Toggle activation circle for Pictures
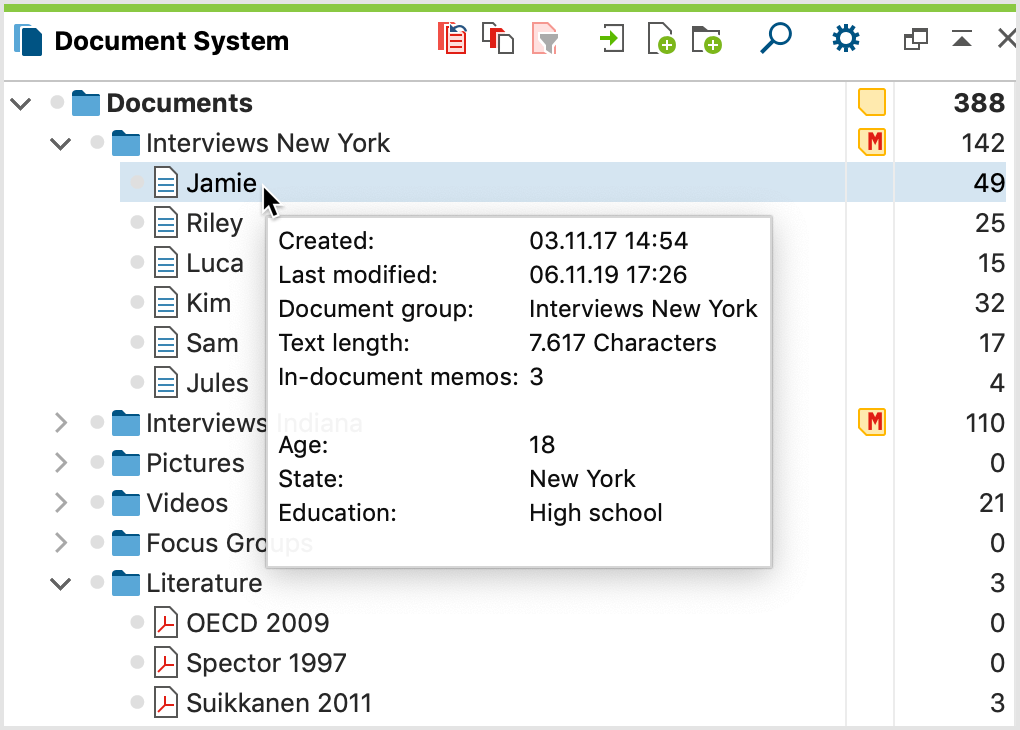Image resolution: width=1020 pixels, height=730 pixels. pos(97,462)
